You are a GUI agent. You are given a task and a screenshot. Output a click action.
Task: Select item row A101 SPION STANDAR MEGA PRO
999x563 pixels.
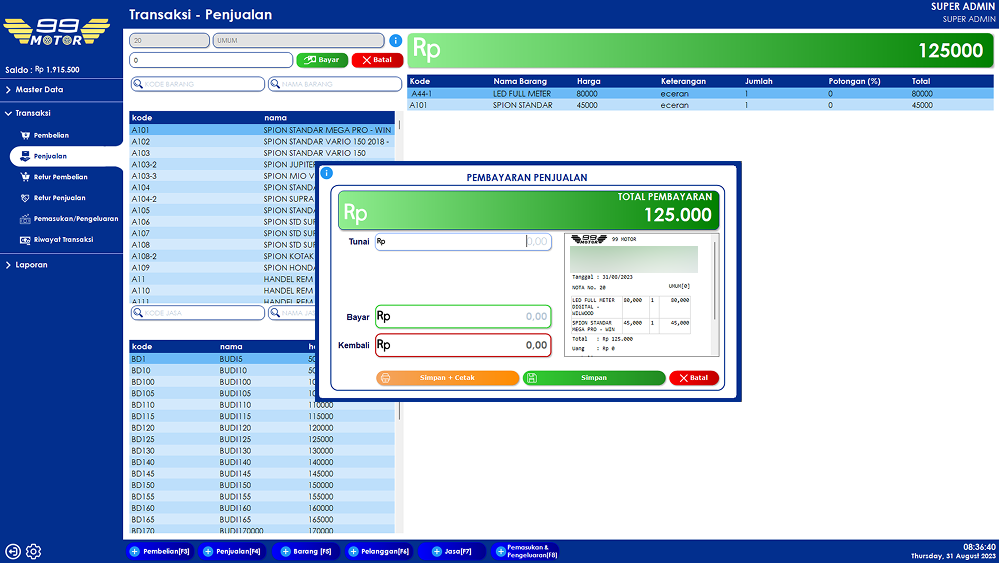click(x=262, y=130)
